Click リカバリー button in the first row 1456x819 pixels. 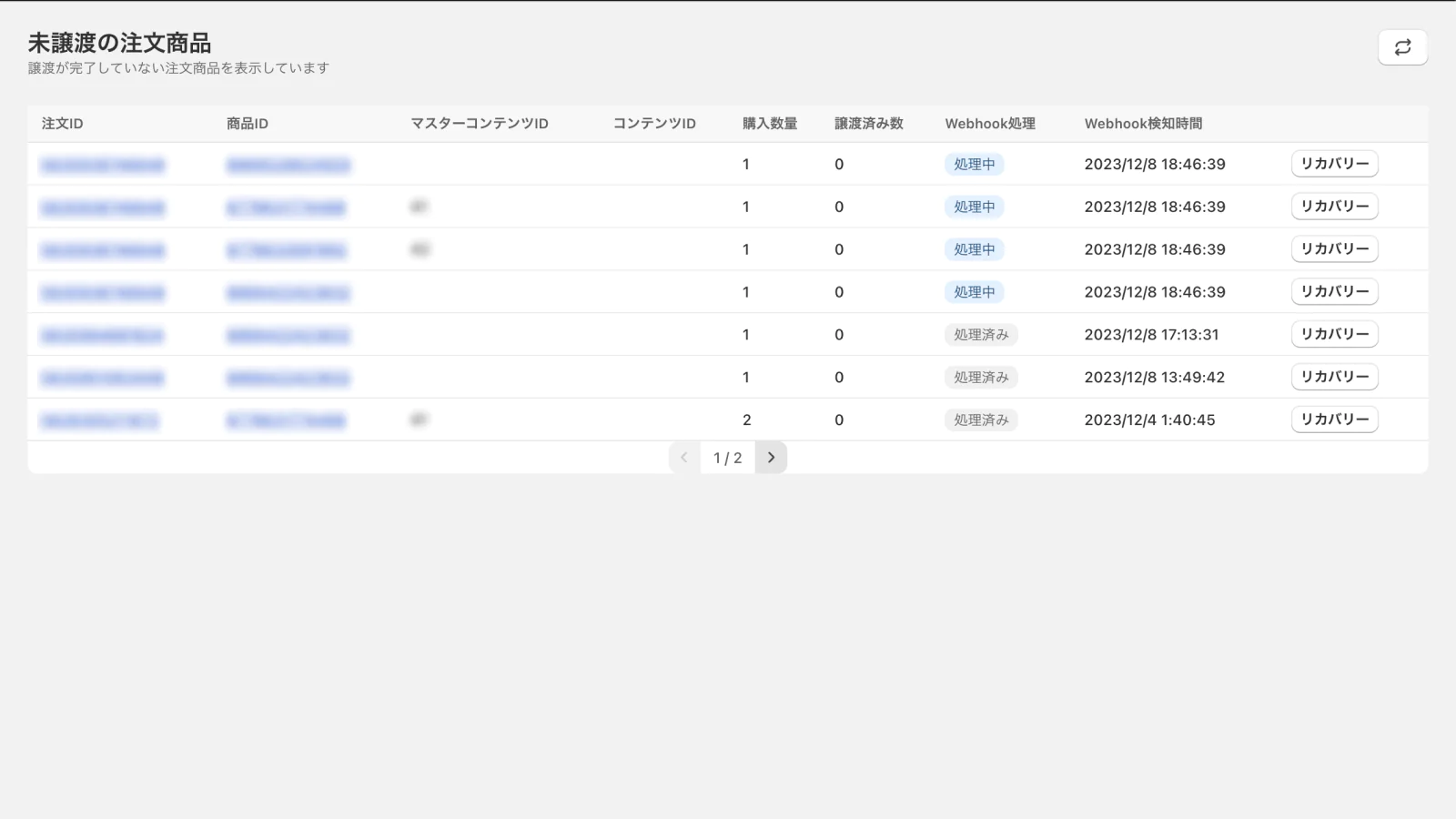click(1334, 164)
